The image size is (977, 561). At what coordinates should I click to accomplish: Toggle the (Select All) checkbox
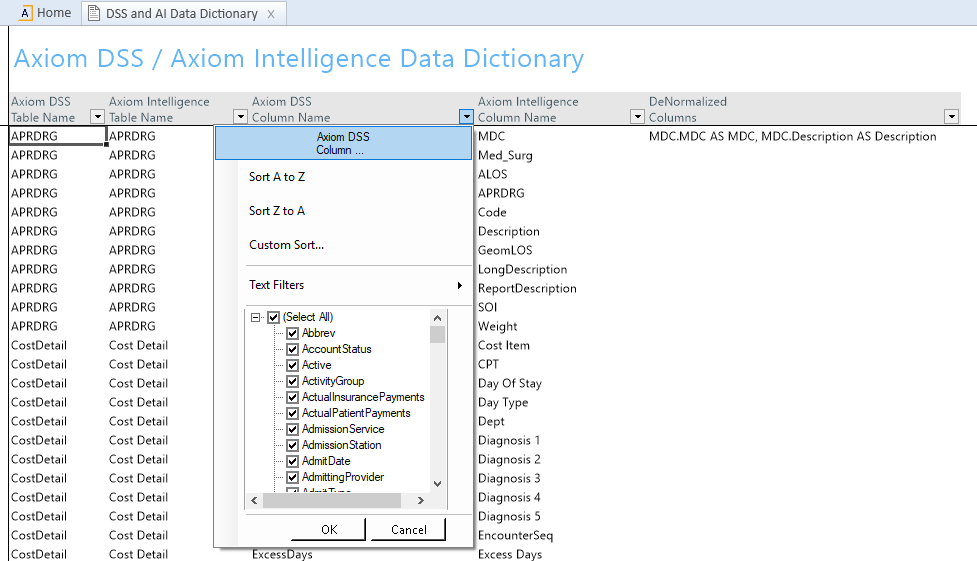click(x=274, y=317)
